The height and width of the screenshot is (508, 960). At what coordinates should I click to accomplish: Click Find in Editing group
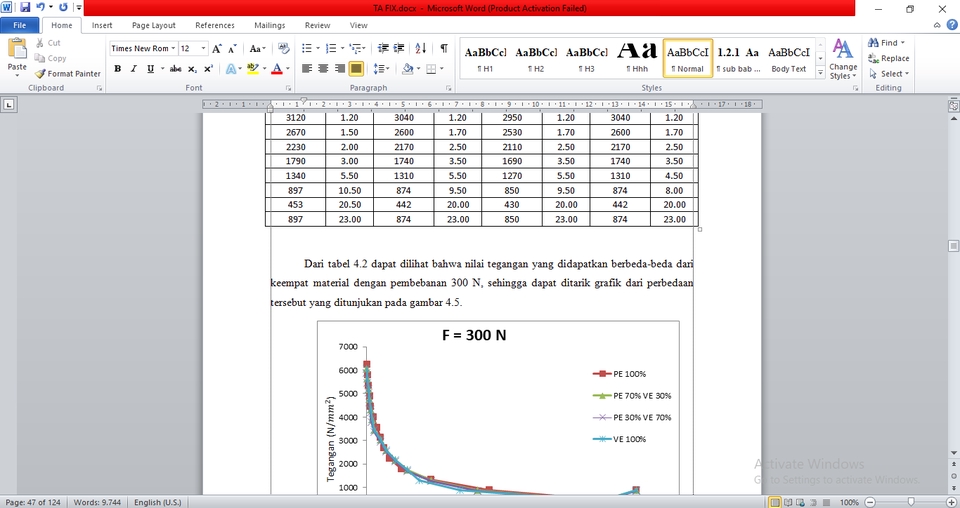click(x=886, y=43)
